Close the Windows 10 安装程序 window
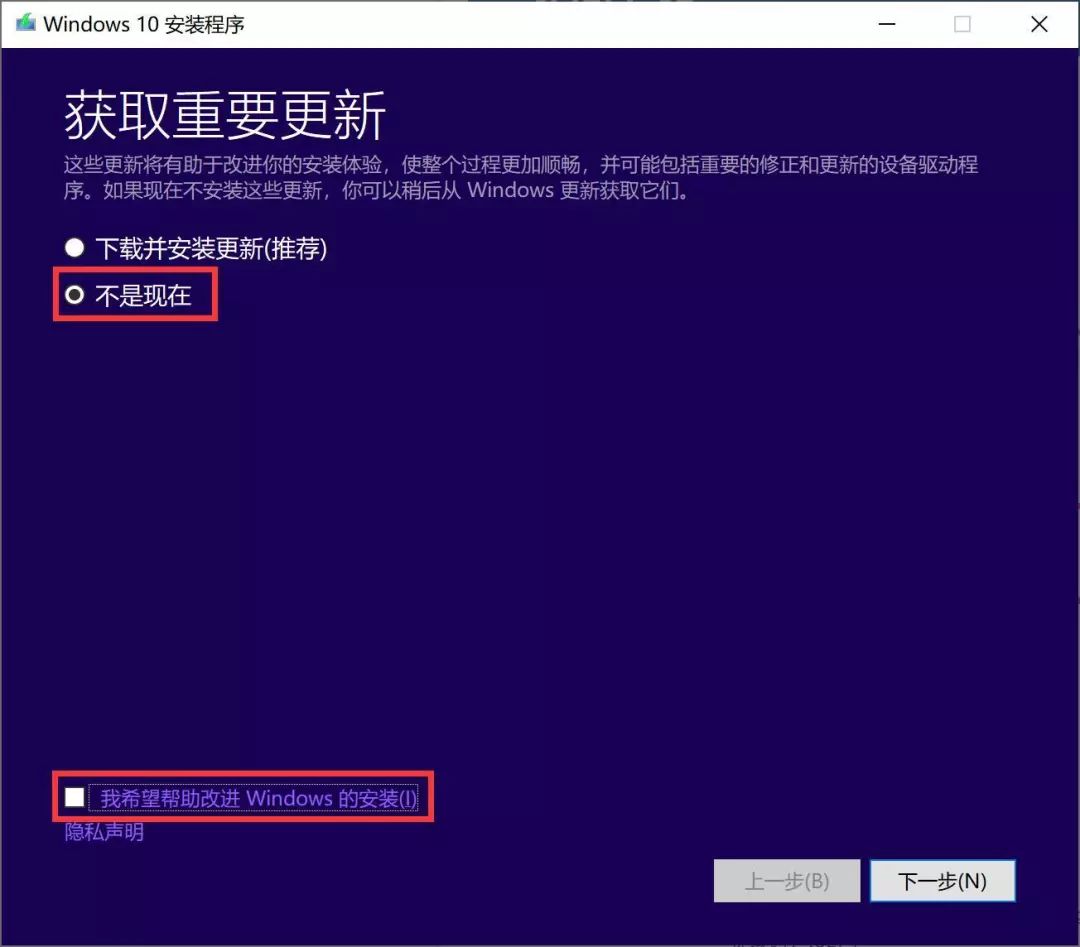The height and width of the screenshot is (947, 1080). tap(1039, 24)
